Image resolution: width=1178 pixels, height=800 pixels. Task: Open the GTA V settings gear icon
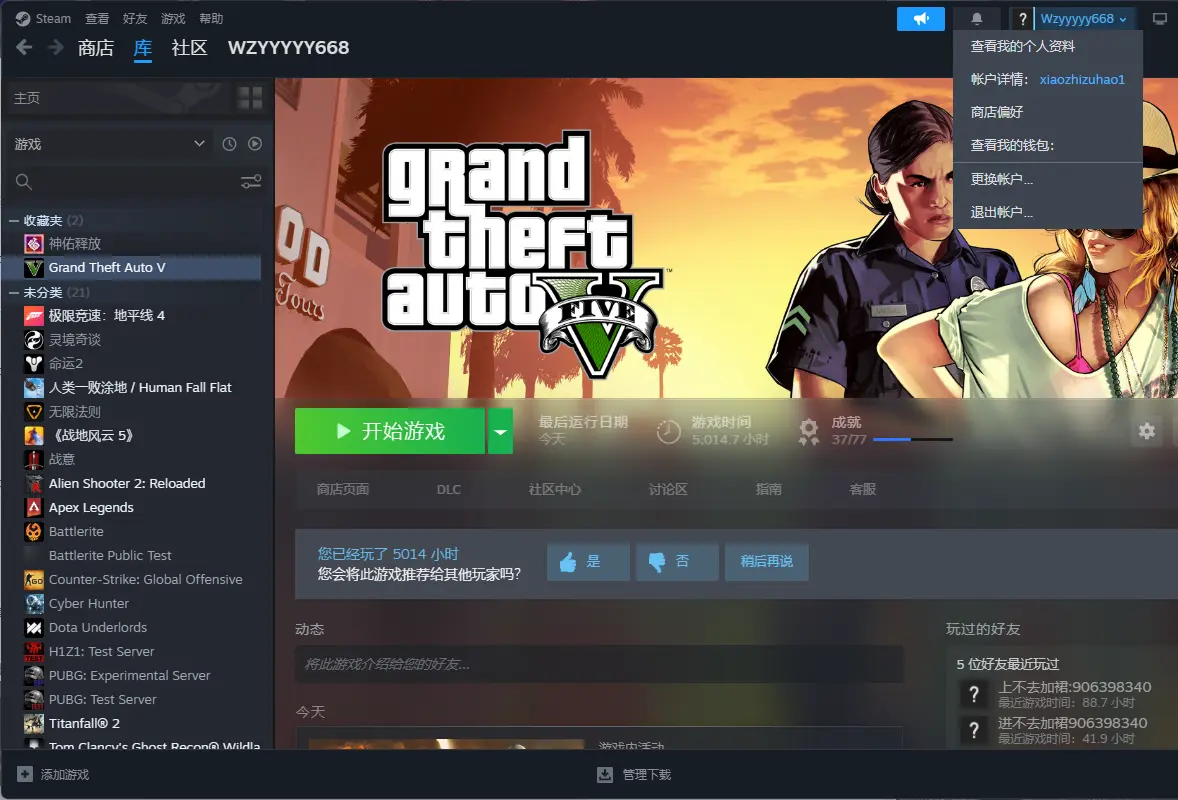pos(1146,430)
